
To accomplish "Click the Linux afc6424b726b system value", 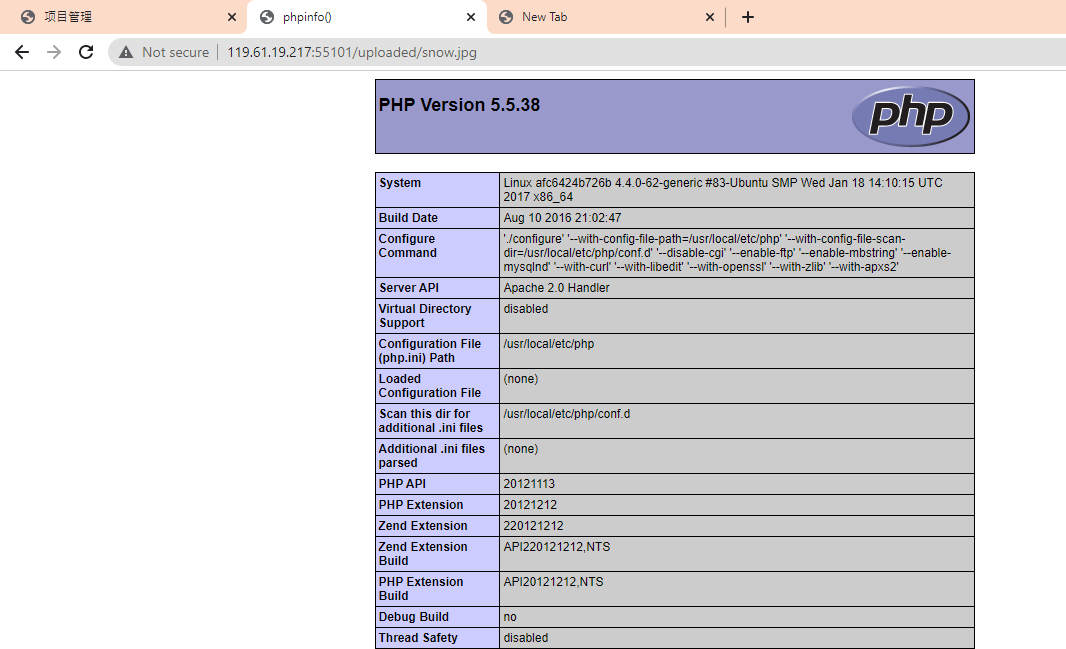I will (x=723, y=190).
